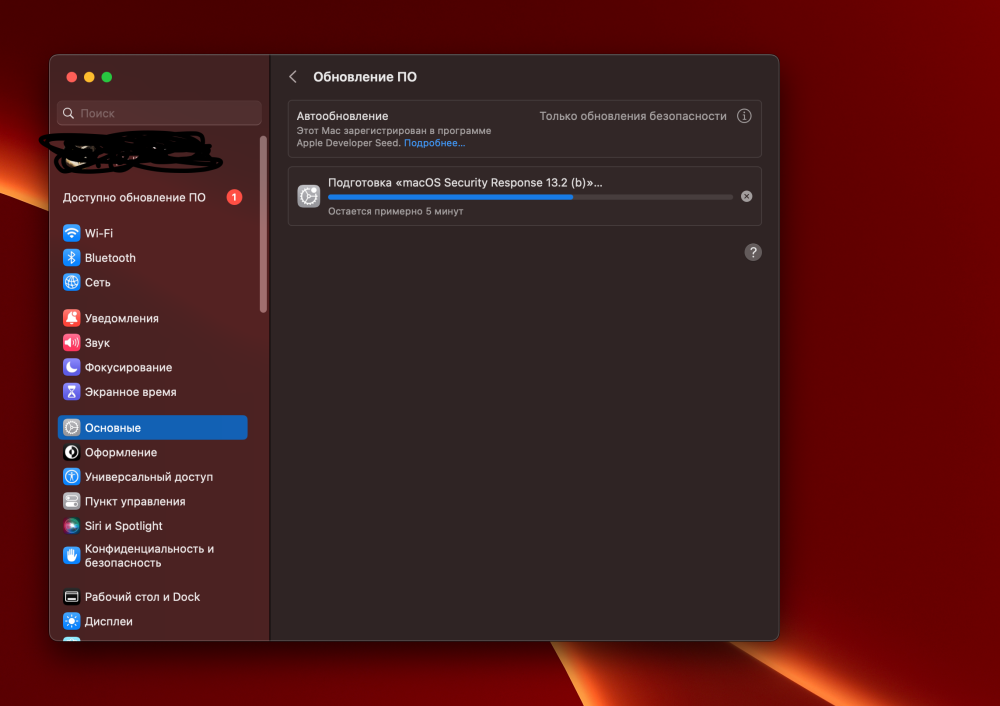The image size is (1000, 706).
Task: Open Звук speaker icon
Action: click(71, 342)
